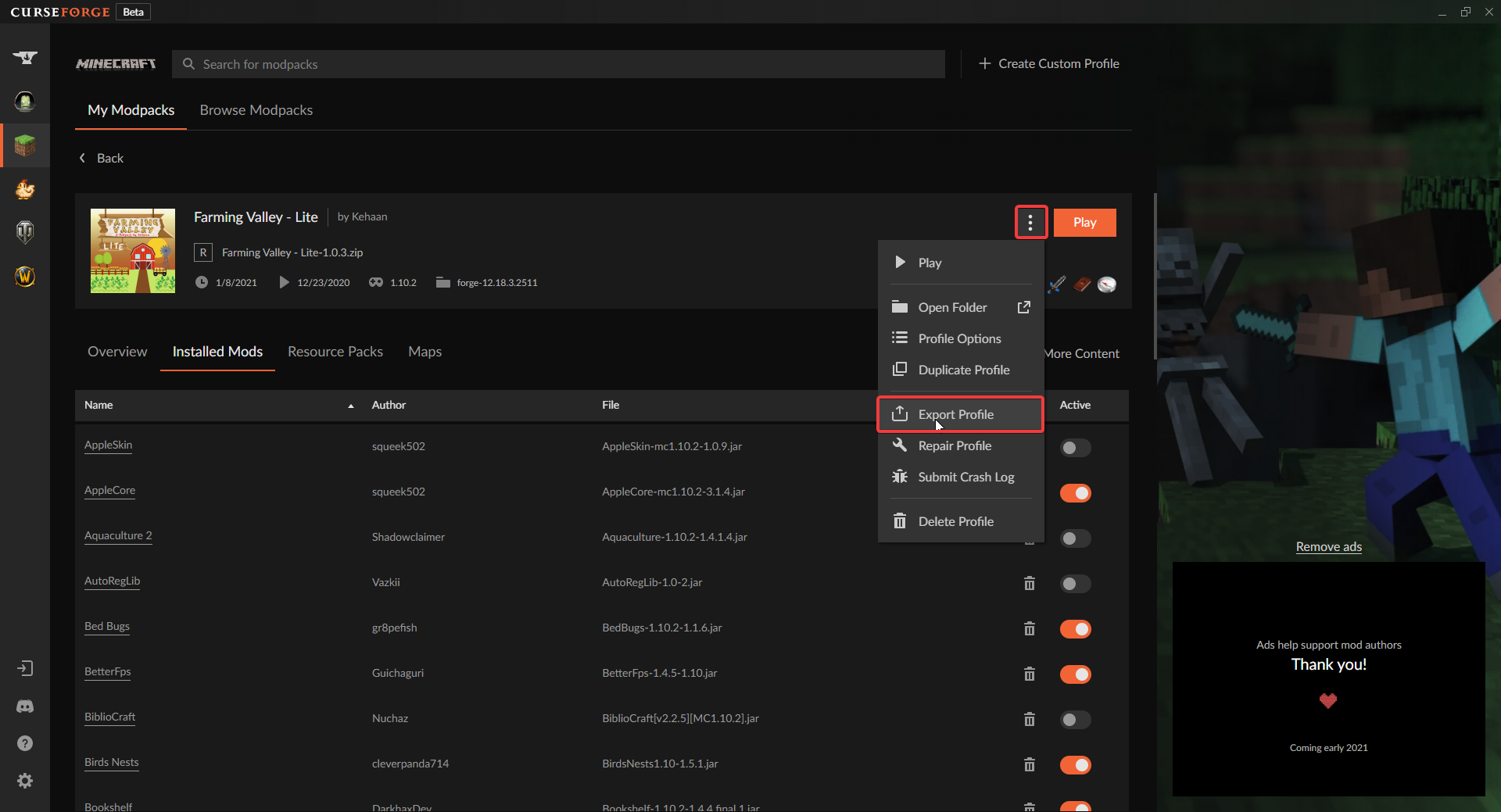
Task: Disable the Bed Bugs mod switch
Action: point(1075,629)
